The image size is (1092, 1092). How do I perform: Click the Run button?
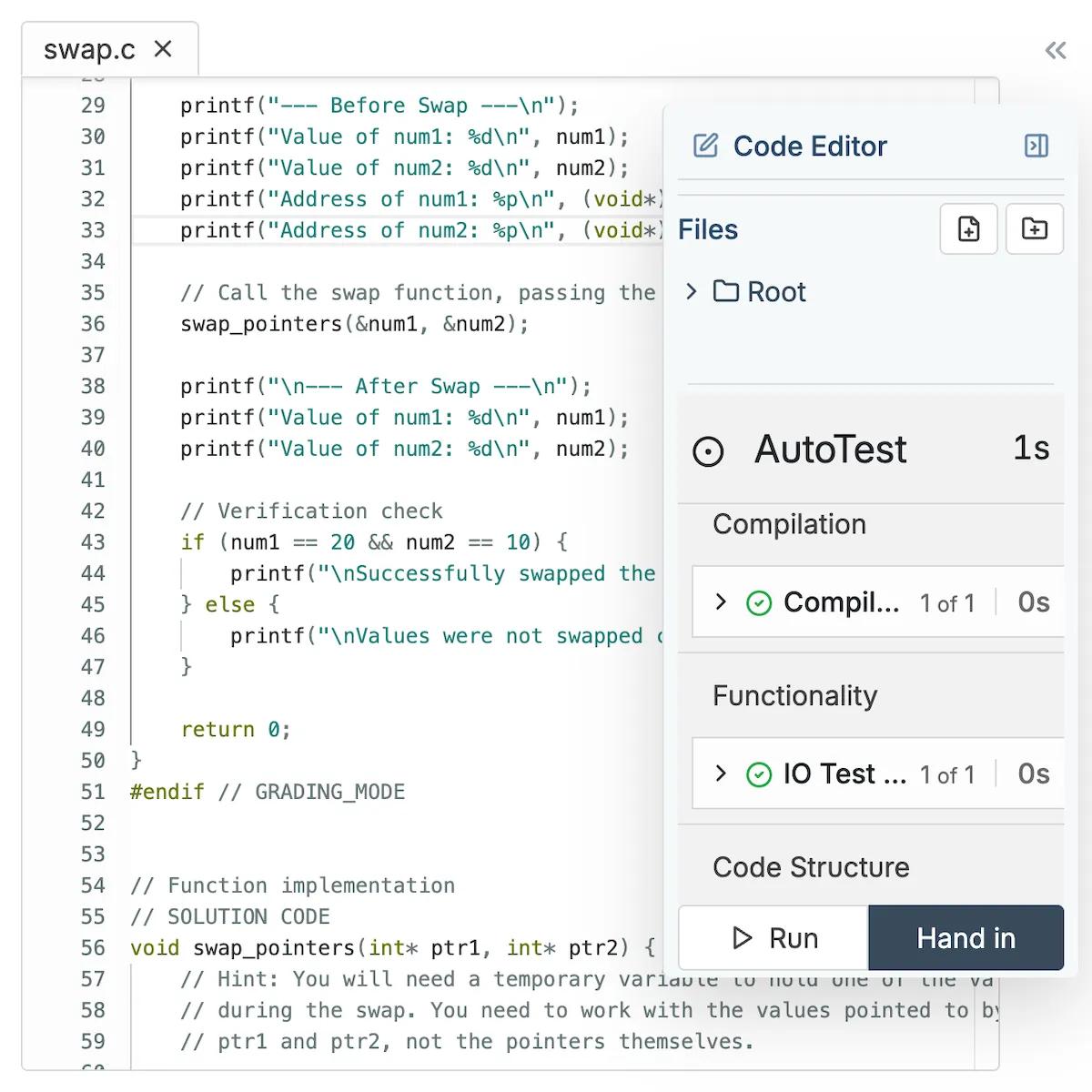point(773,937)
